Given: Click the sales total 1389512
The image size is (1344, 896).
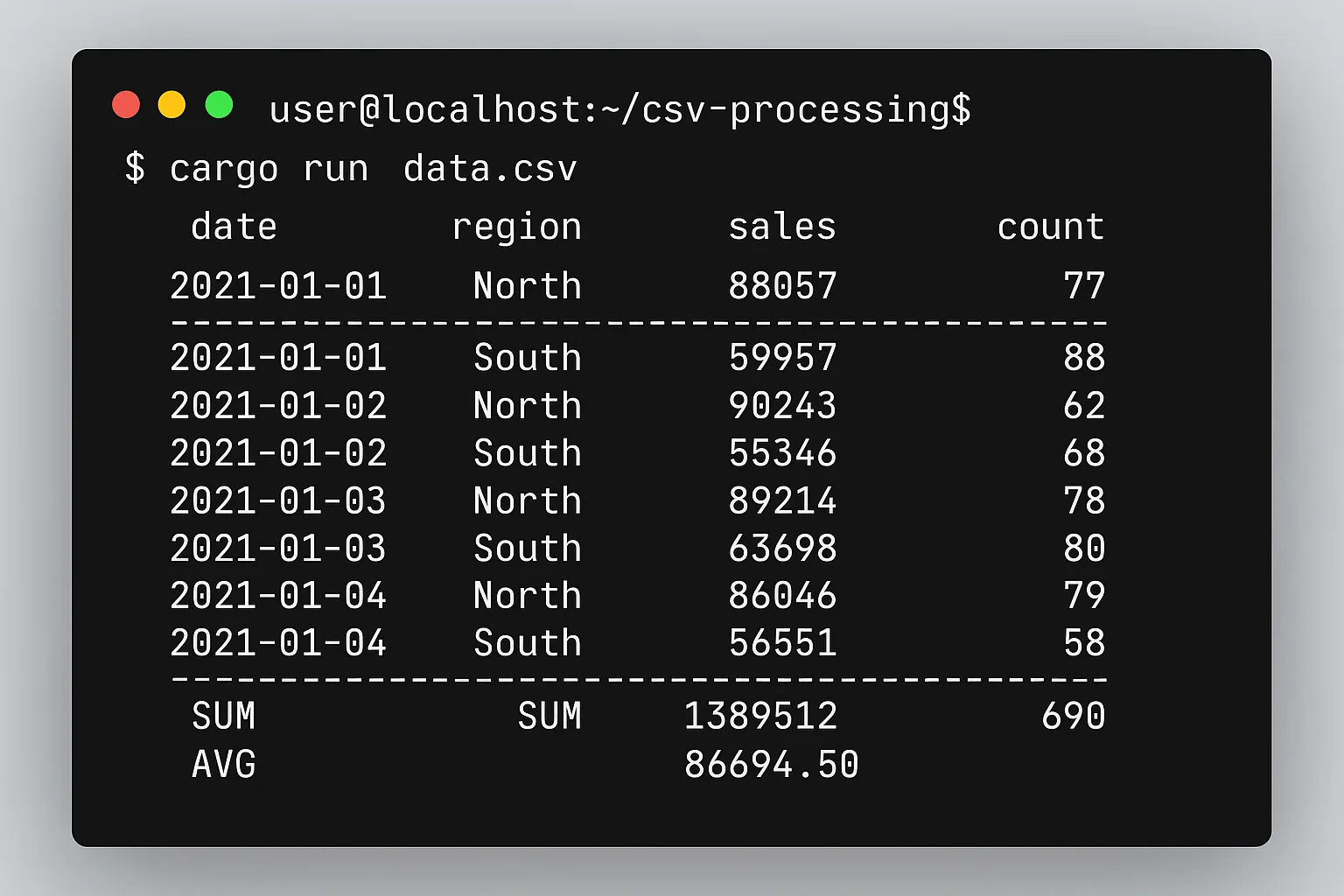Looking at the screenshot, I should coord(760,717).
